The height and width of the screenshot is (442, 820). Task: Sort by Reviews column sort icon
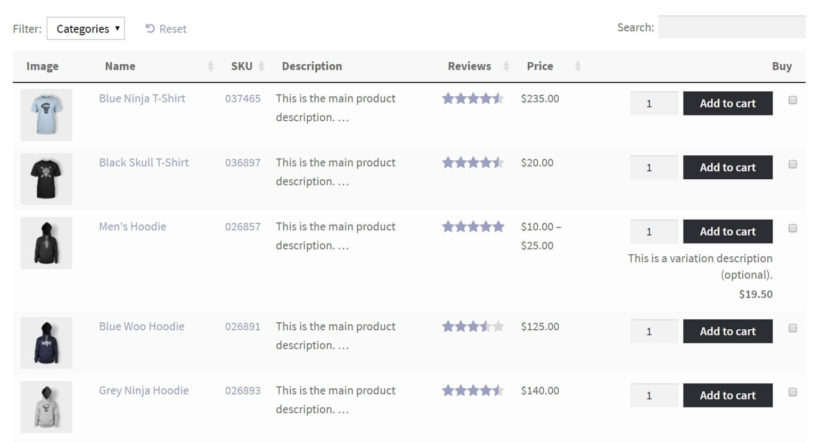[506, 67]
